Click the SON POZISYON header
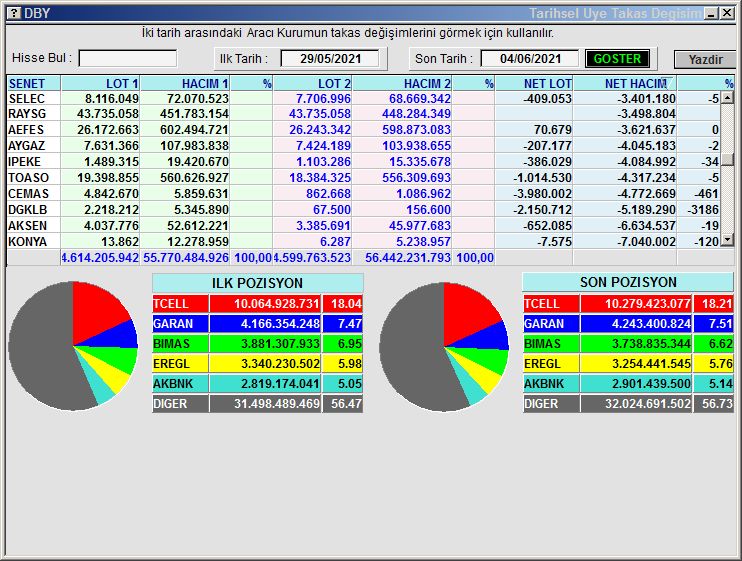This screenshot has height=561, width=742. click(628, 282)
